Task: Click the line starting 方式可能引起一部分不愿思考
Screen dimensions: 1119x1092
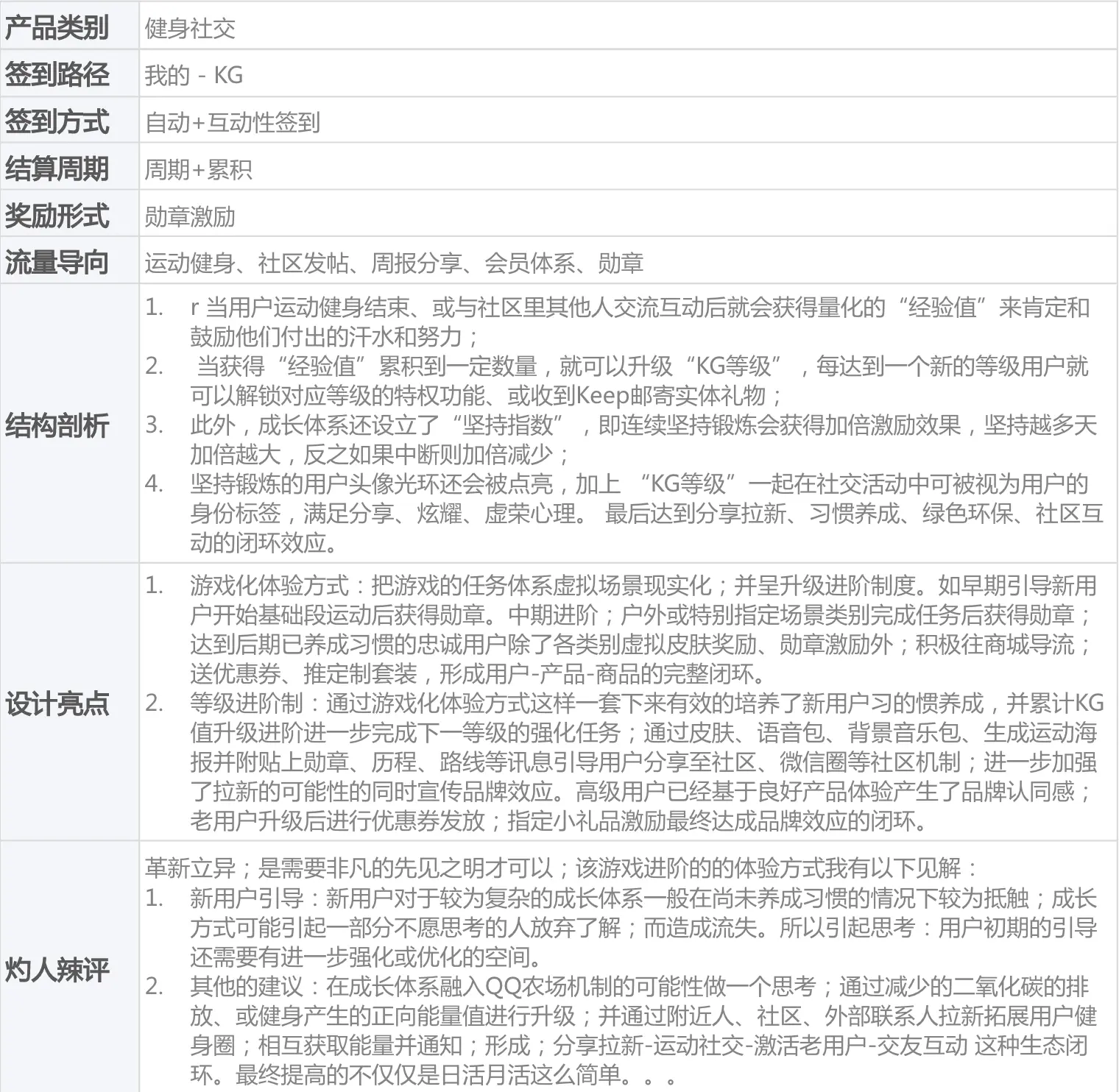Action: (x=643, y=928)
